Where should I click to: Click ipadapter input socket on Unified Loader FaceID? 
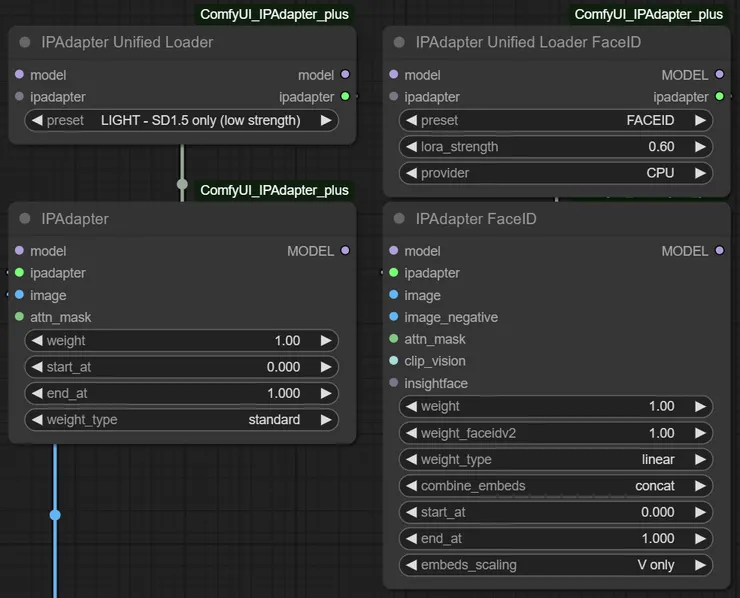394,96
